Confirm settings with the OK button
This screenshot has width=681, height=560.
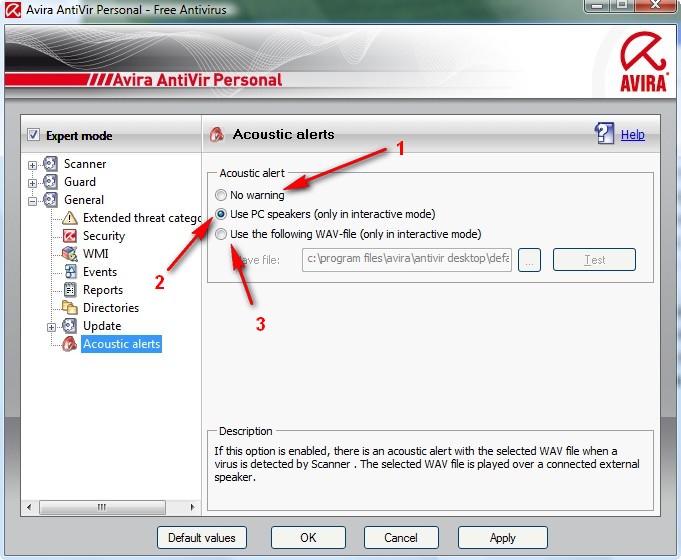pyautogui.click(x=308, y=538)
